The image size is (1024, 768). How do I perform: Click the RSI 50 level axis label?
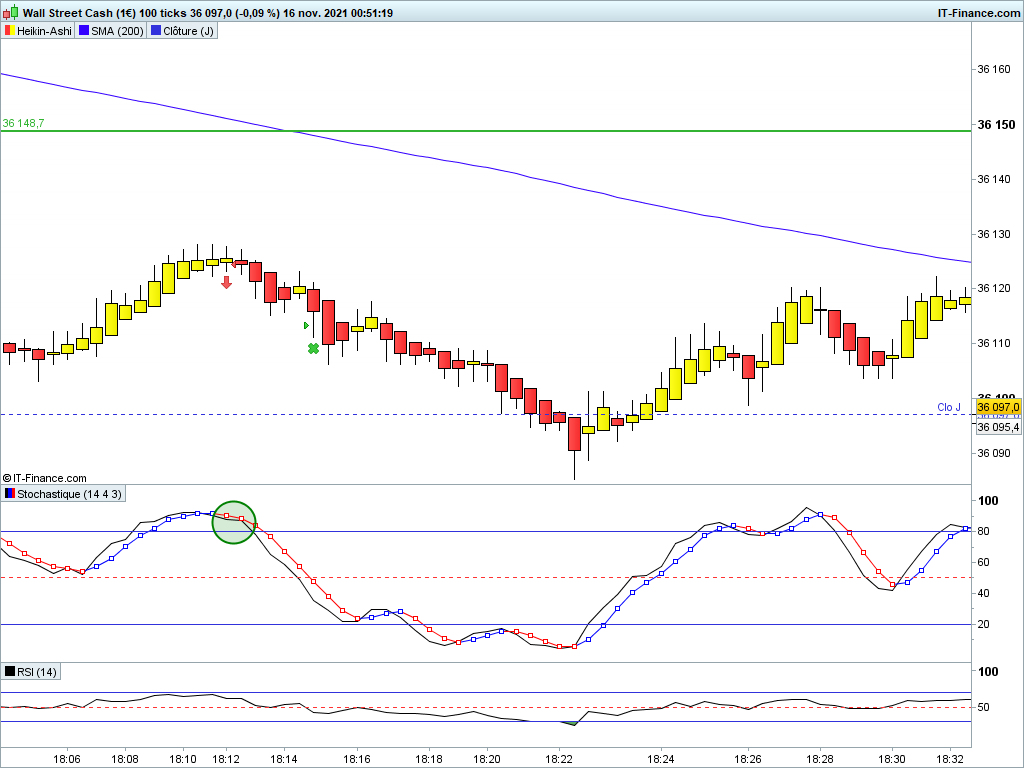click(984, 707)
